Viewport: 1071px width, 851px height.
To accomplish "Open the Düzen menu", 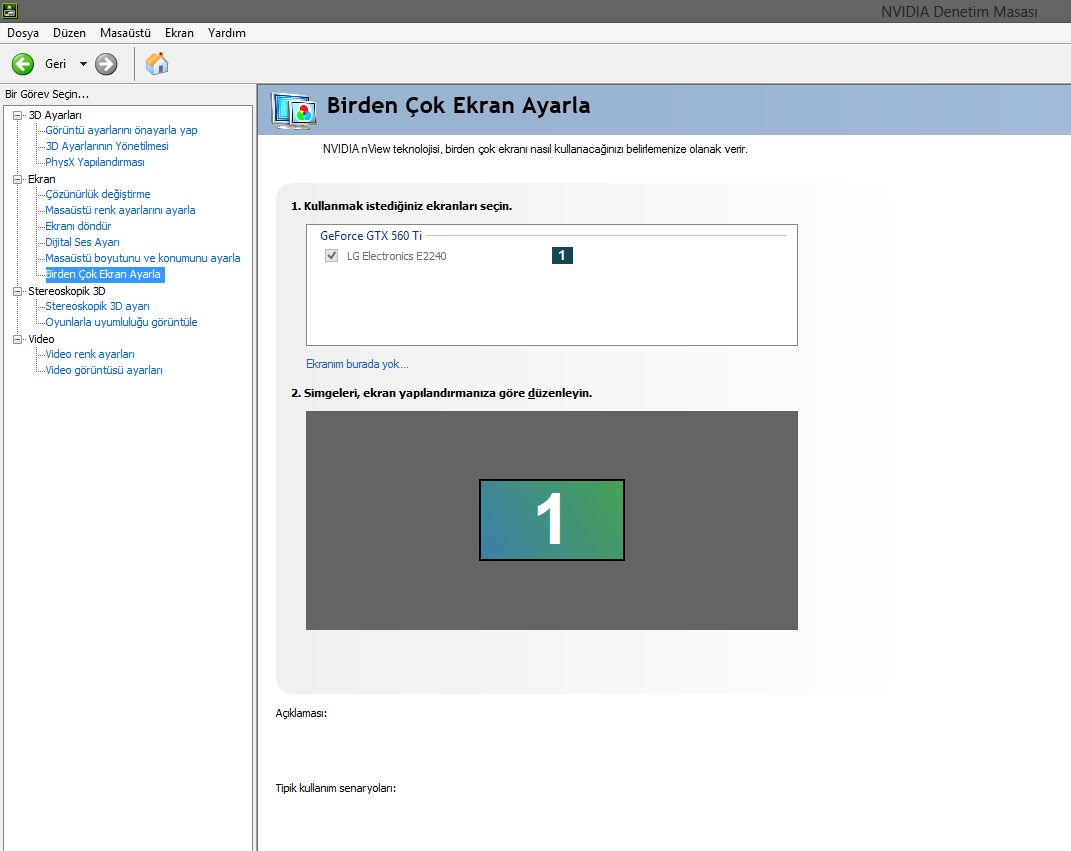I will (x=69, y=33).
